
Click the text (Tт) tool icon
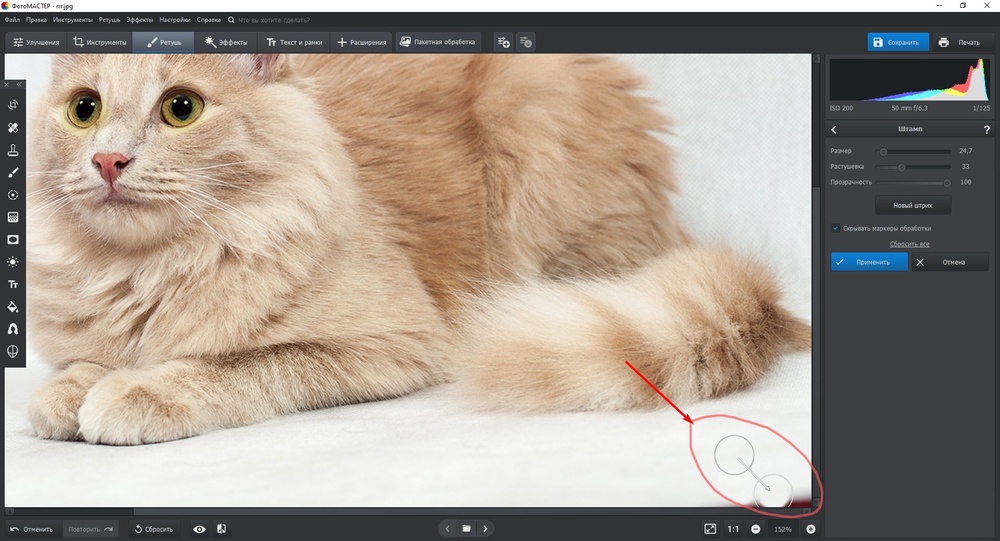[x=13, y=285]
